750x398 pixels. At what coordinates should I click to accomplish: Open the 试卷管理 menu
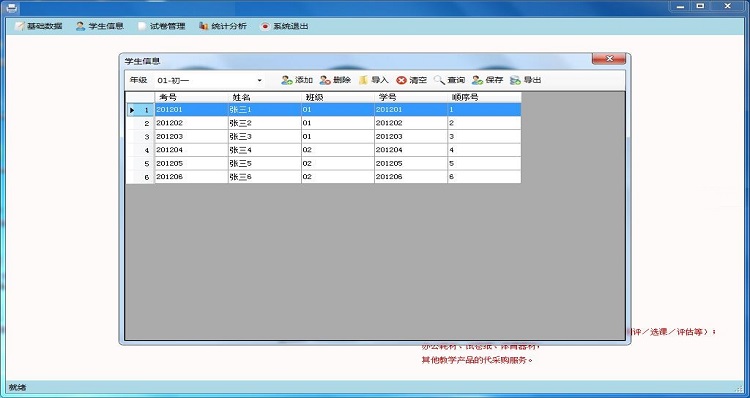[161, 26]
